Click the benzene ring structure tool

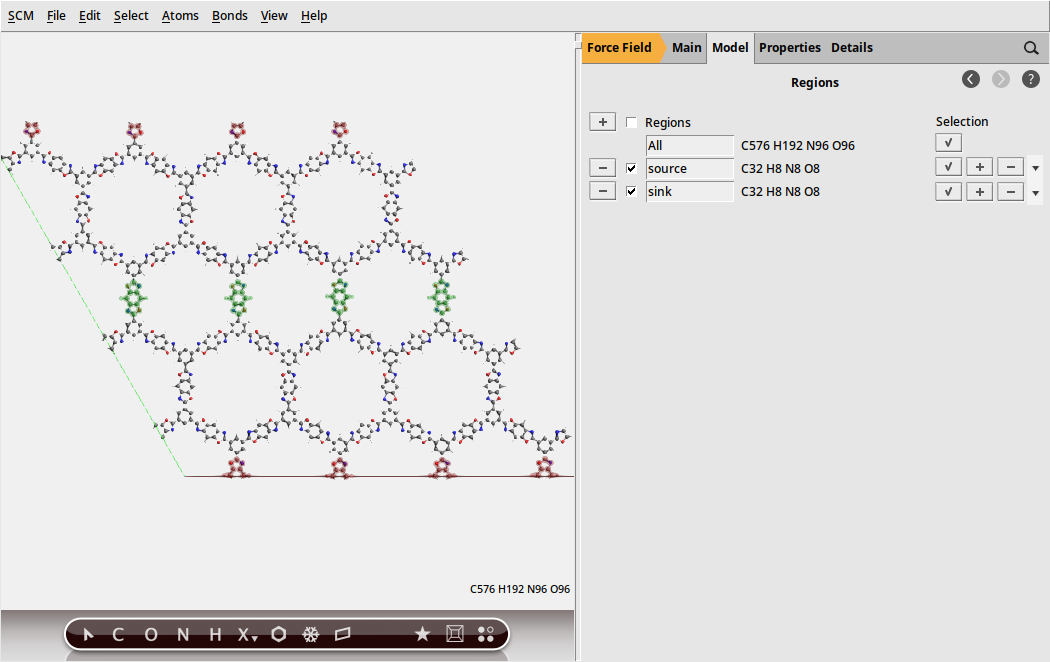[x=279, y=634]
